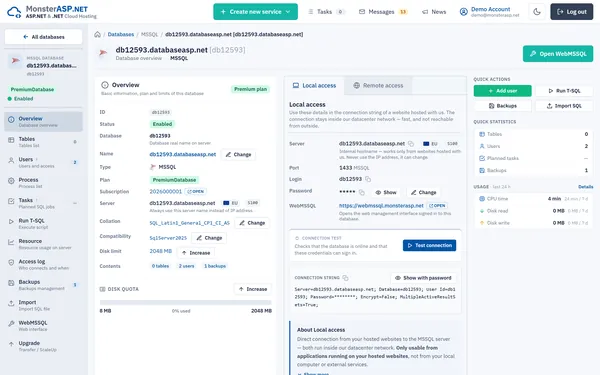This screenshot has height=375, width=600.
Task: Click Show with password button
Action: click(x=423, y=278)
